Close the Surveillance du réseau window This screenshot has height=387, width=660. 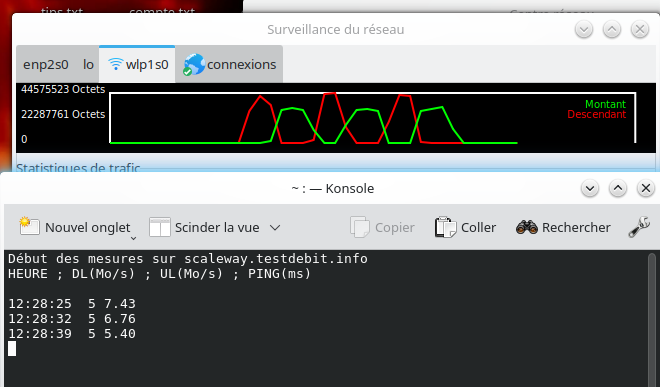point(640,29)
